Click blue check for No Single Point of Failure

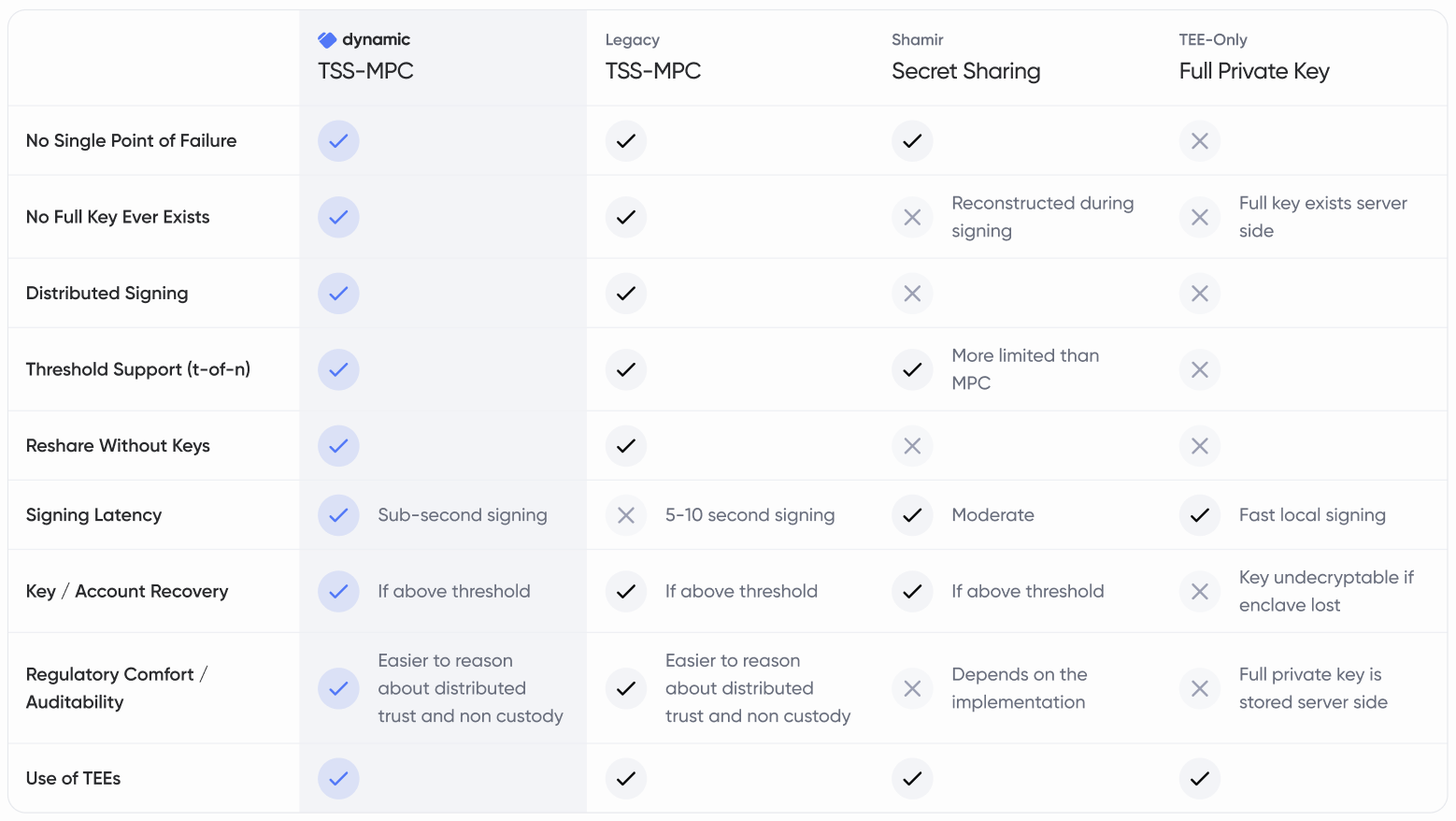coord(338,141)
